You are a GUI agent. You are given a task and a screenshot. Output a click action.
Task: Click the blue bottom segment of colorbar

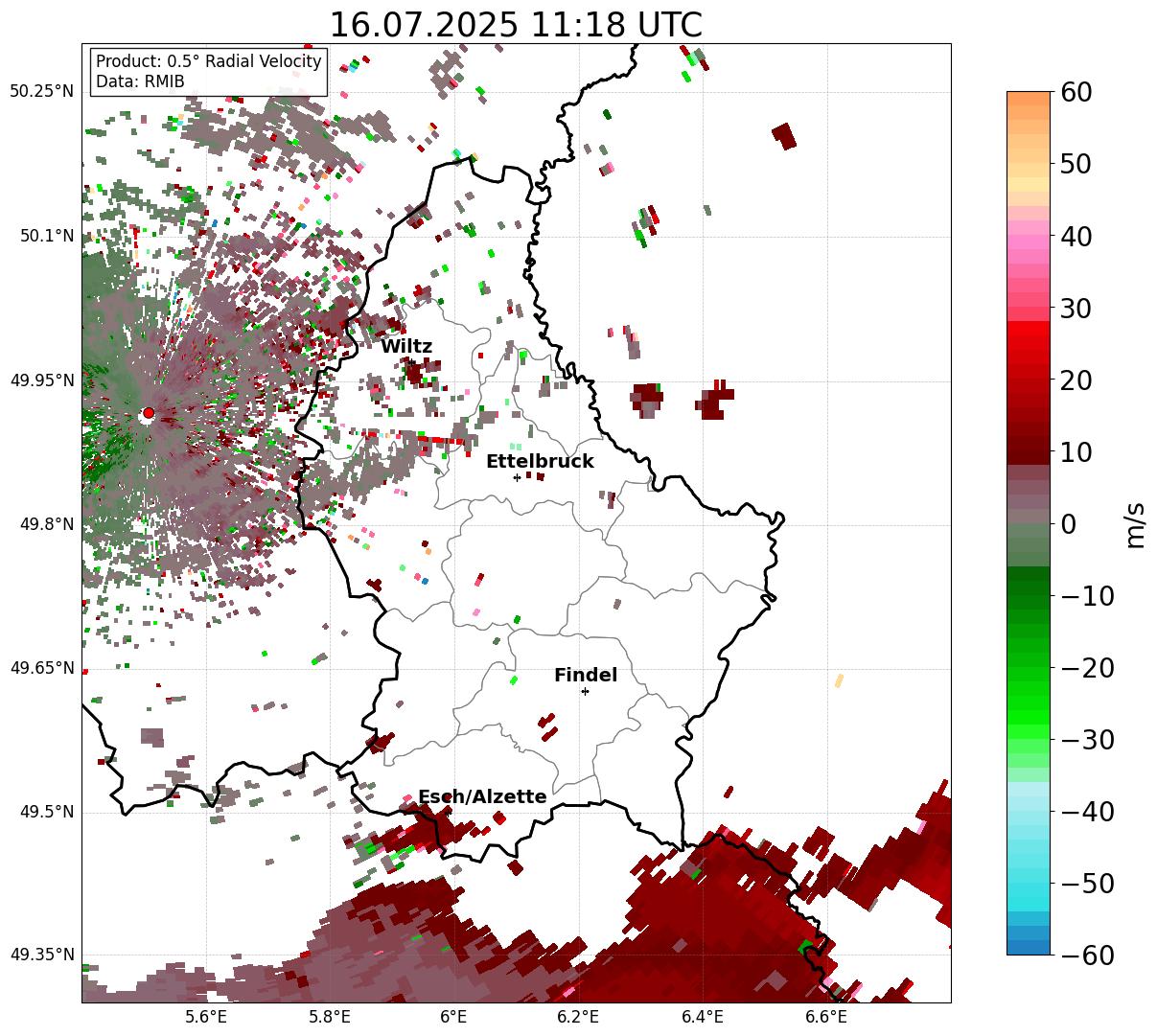coord(1029,947)
